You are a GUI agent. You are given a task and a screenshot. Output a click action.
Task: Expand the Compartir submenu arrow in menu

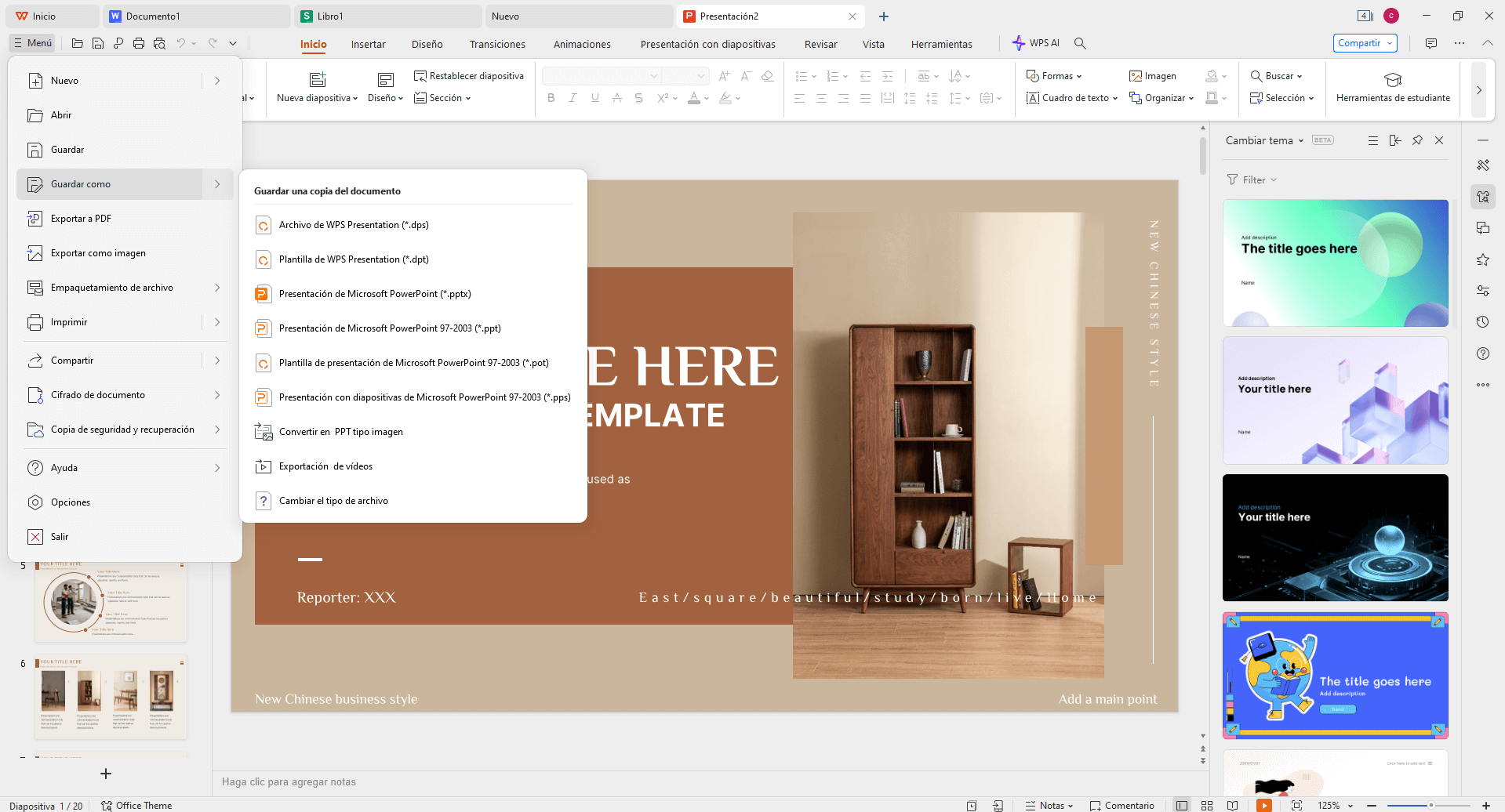point(217,361)
